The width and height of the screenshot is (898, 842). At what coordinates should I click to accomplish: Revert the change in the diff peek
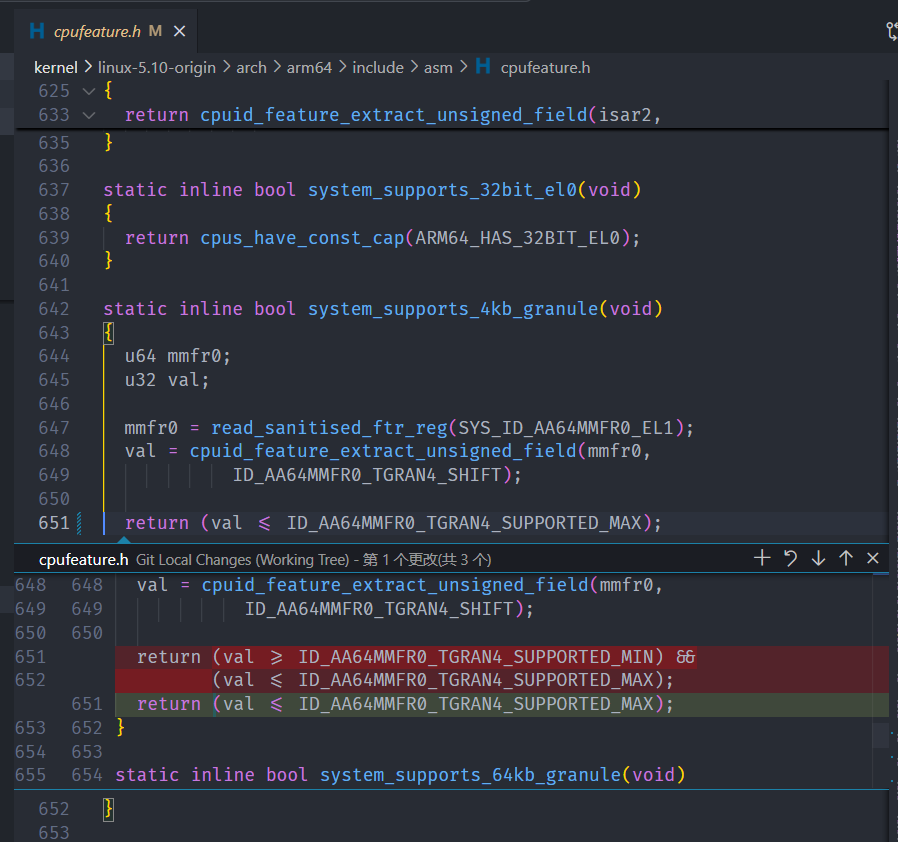(x=790, y=558)
